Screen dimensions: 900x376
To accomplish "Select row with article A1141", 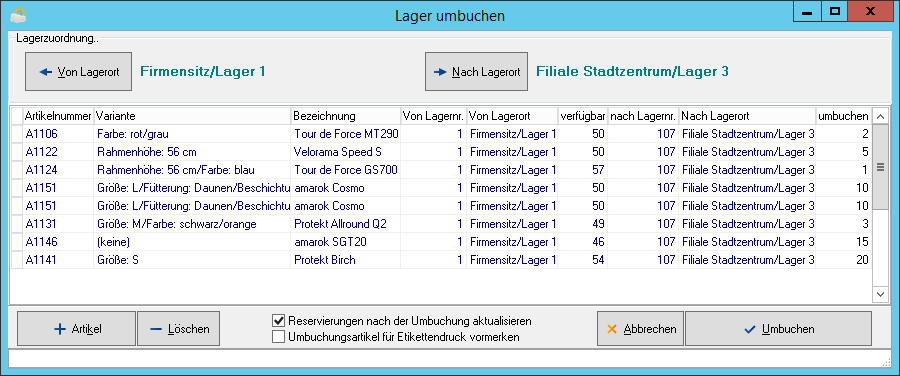I will [441, 259].
